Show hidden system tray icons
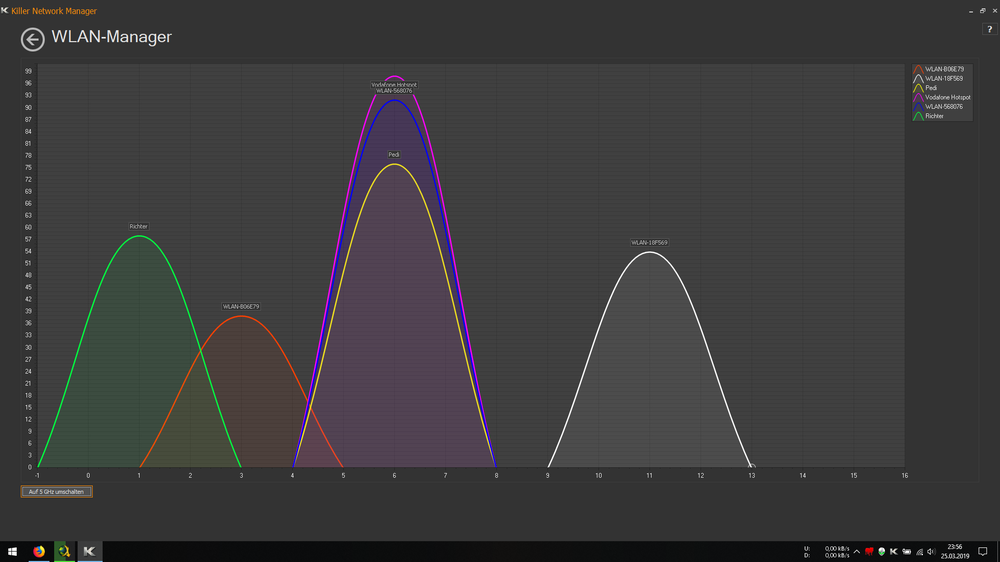 coord(856,551)
